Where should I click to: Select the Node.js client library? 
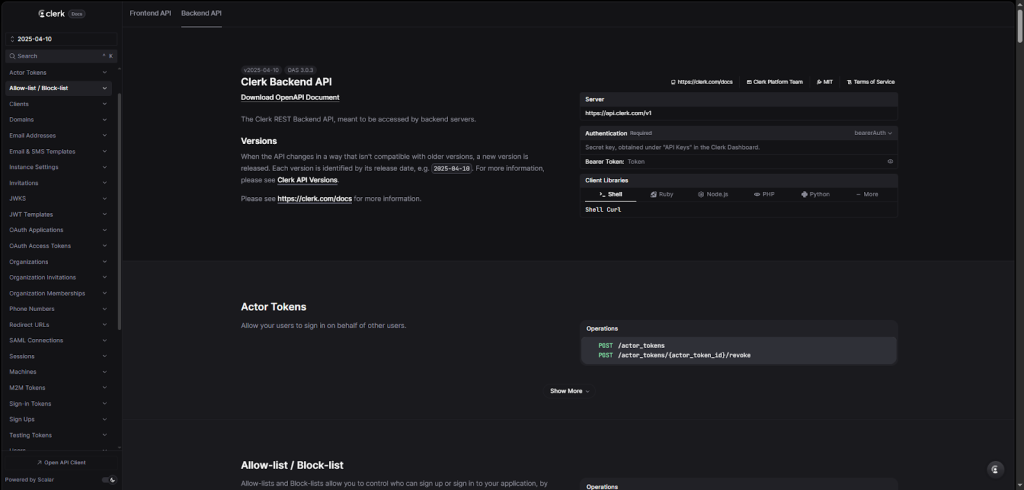coord(714,194)
